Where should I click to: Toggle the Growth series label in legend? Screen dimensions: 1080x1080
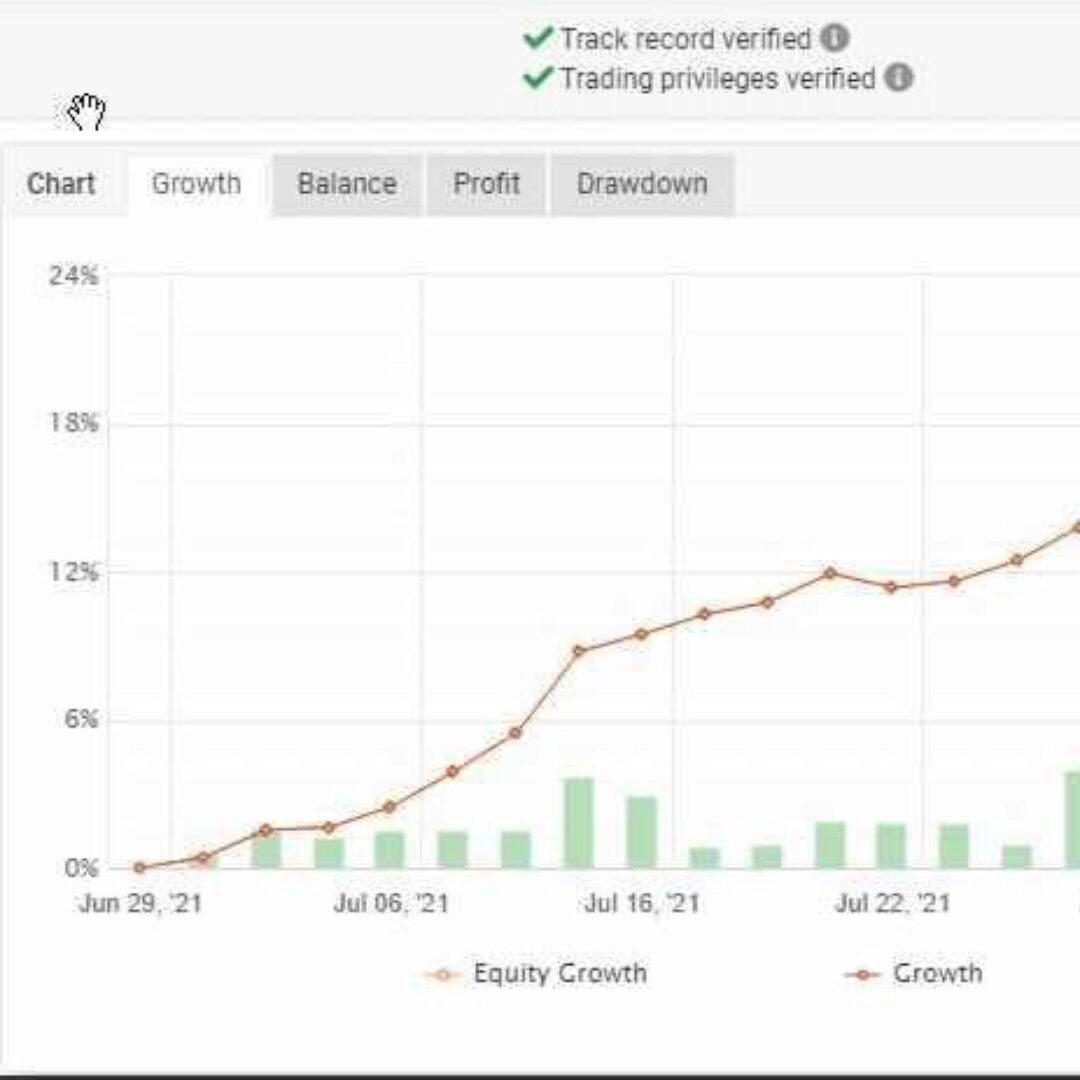coord(937,974)
